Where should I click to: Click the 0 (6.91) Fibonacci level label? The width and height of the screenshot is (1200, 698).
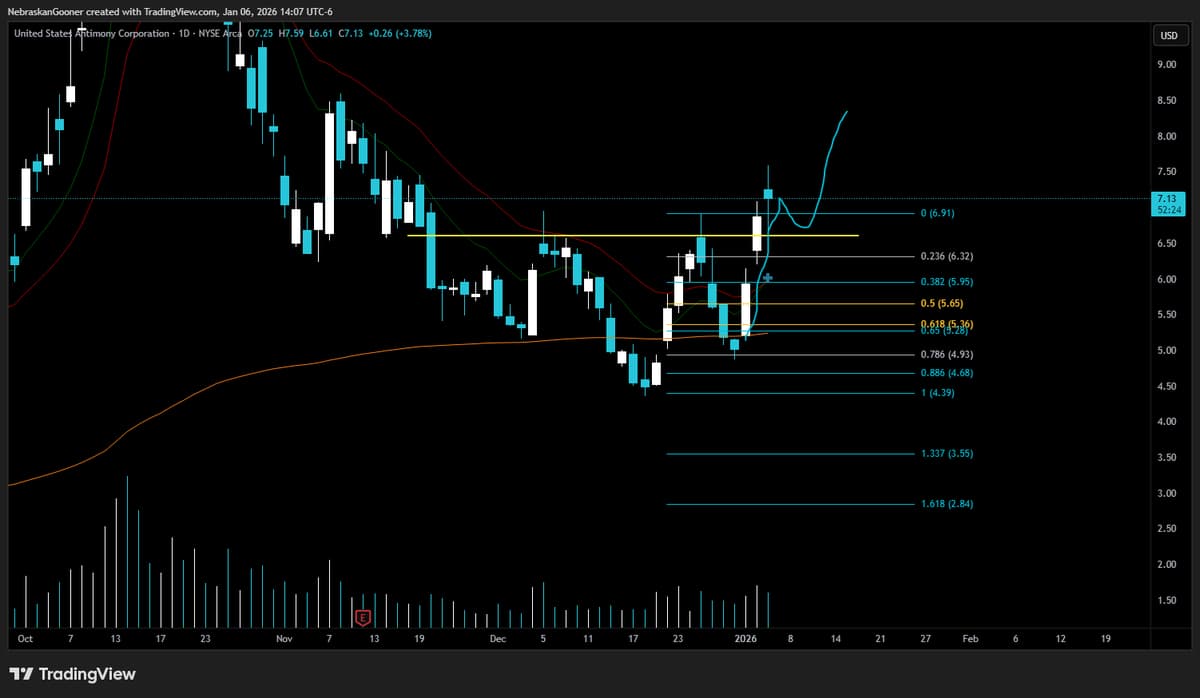coord(941,213)
